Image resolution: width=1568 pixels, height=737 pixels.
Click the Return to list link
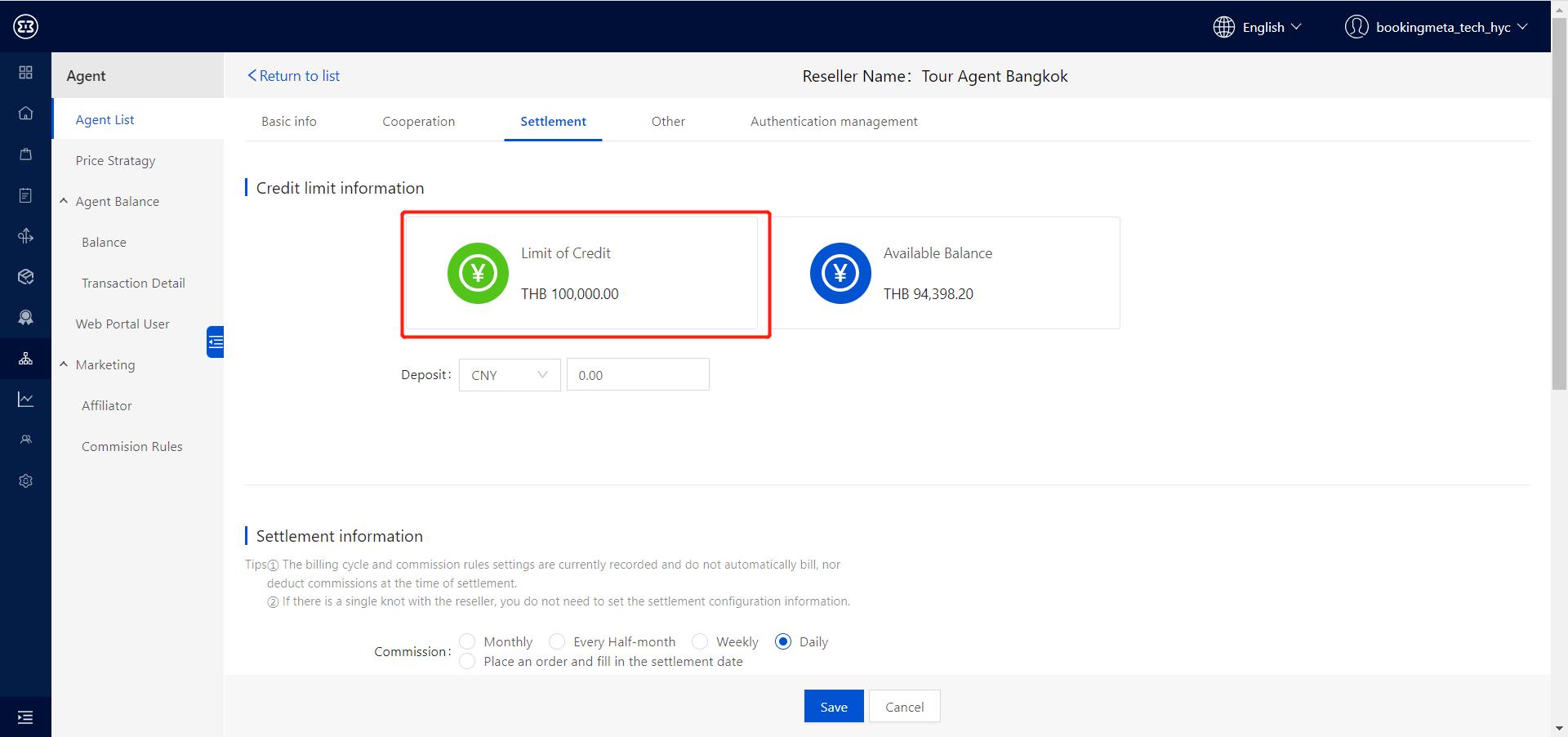coord(294,76)
